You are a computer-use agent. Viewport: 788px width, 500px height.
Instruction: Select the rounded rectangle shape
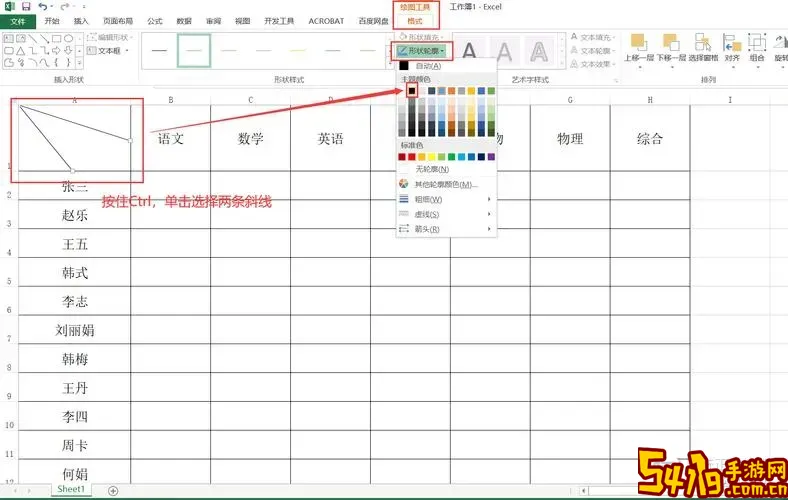(9, 51)
